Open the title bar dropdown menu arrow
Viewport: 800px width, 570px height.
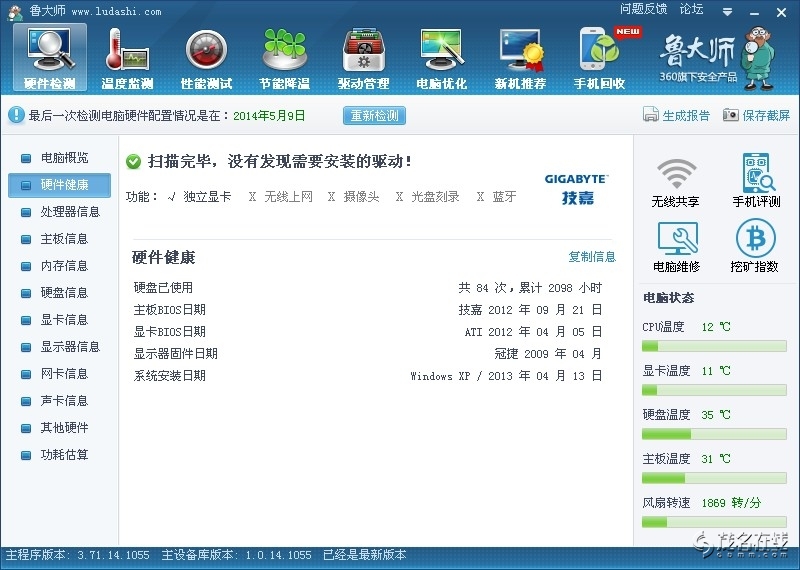point(728,12)
